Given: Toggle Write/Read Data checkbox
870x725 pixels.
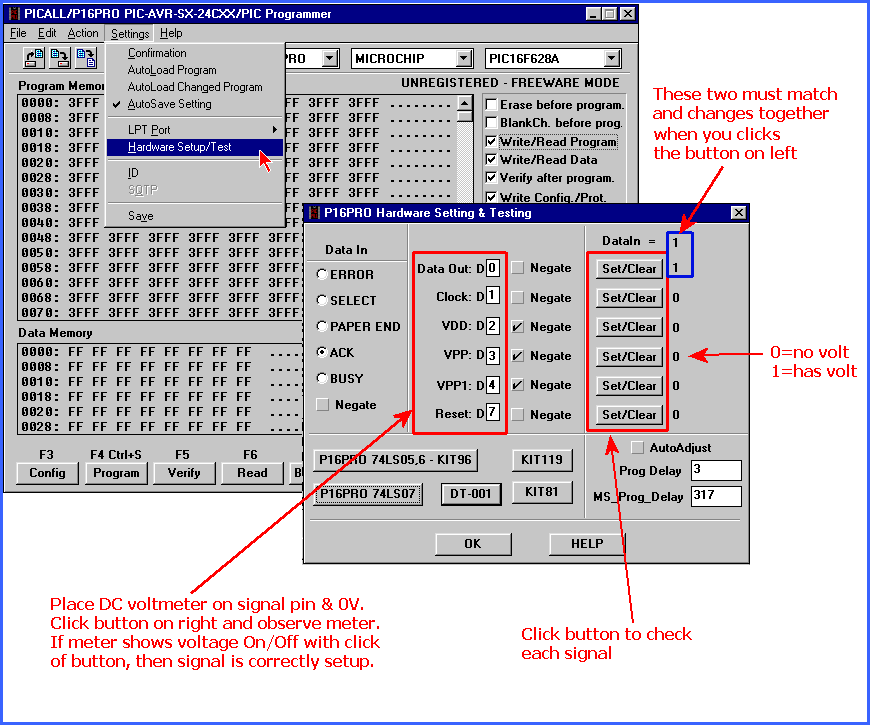Looking at the screenshot, I should (x=491, y=160).
